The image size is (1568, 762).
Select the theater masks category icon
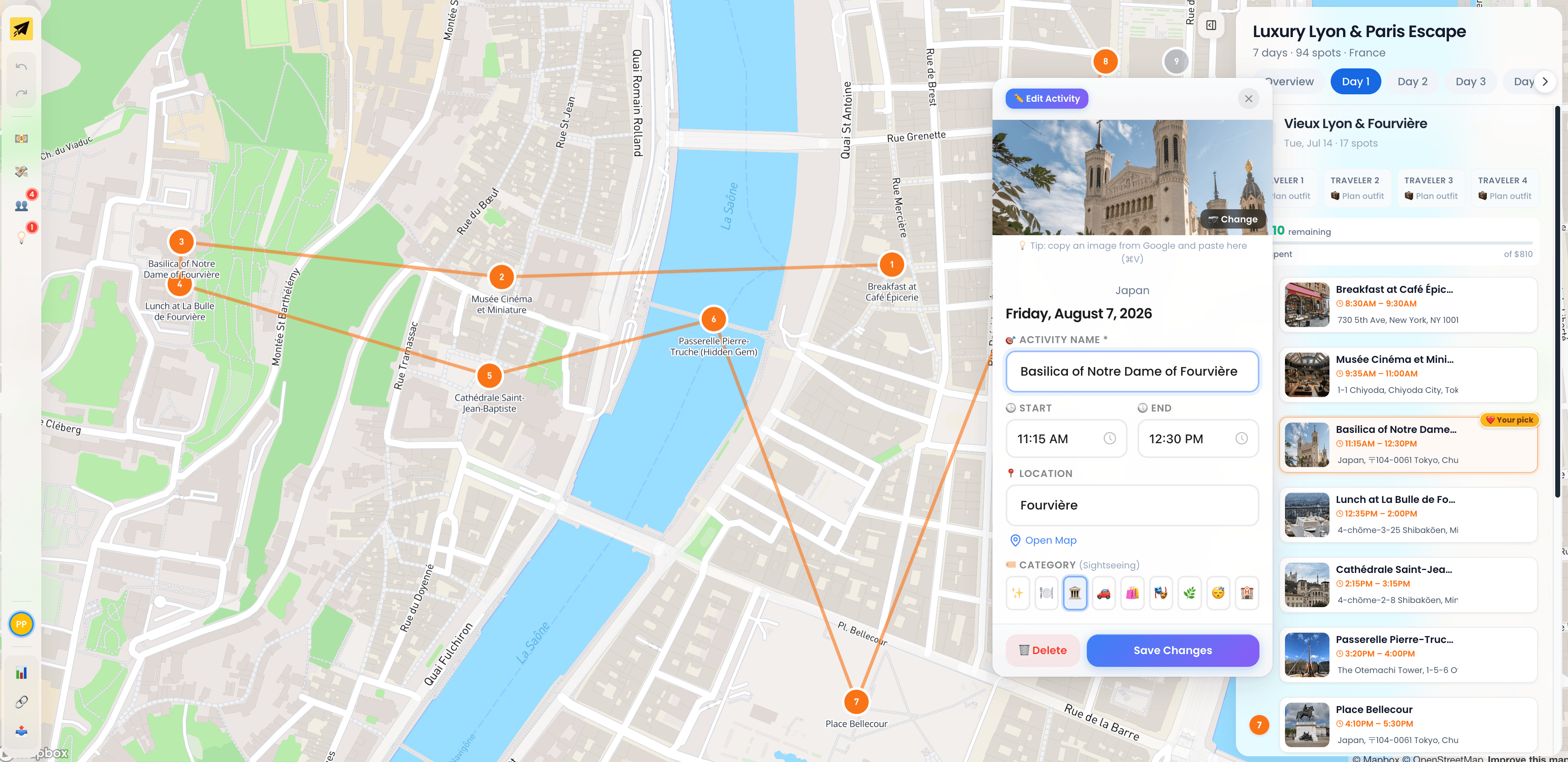pyautogui.click(x=1161, y=593)
